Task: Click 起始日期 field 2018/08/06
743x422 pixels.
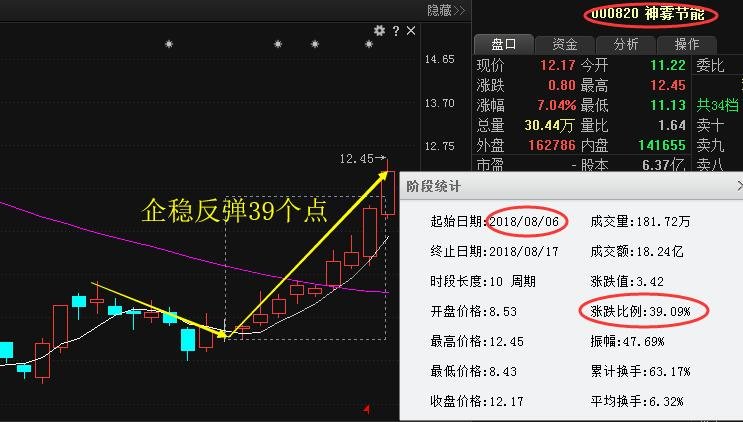Action: [x=524, y=221]
